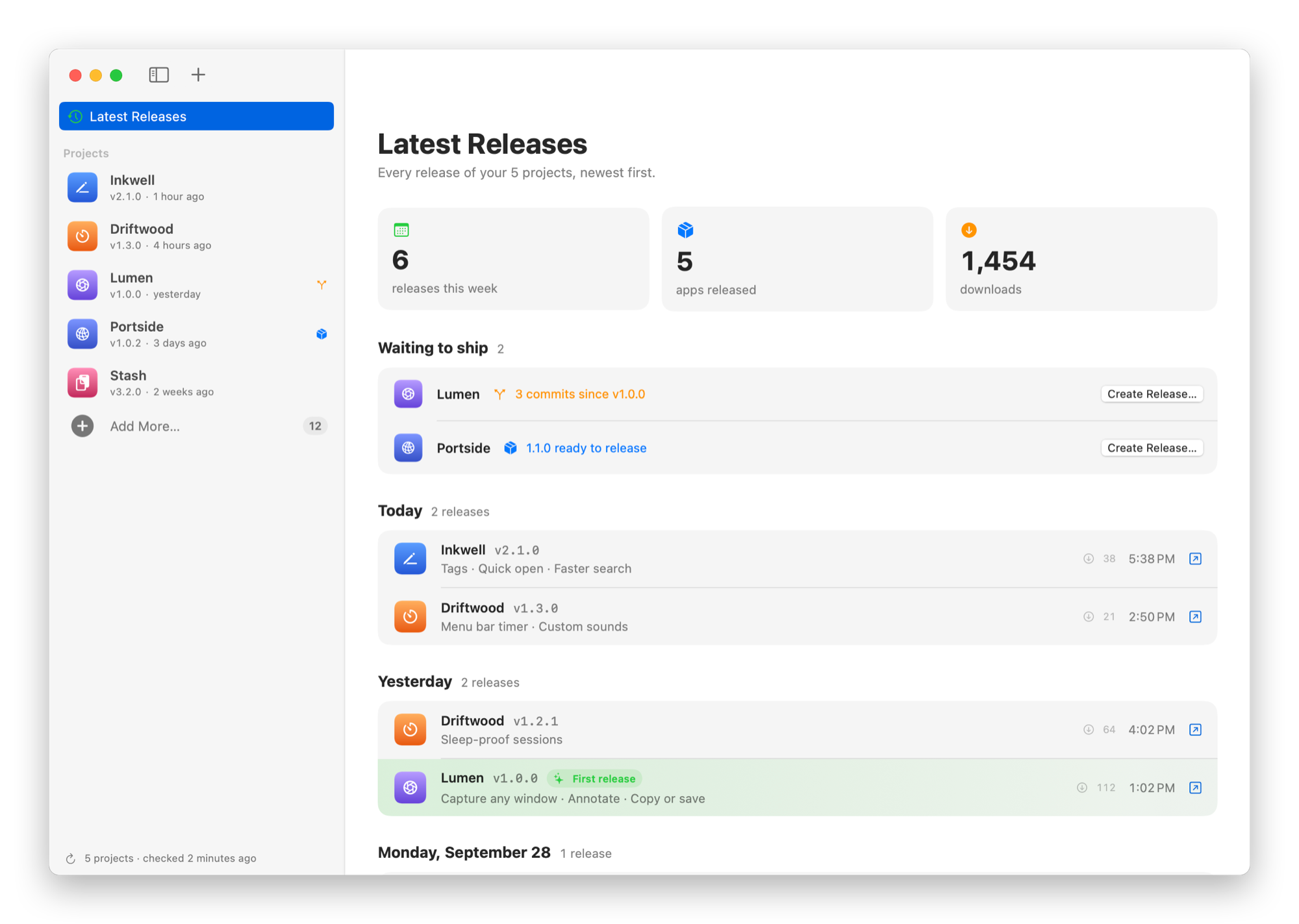Click Create Release… for Portside
Screen dimensions: 1299x924
[x=1152, y=448]
